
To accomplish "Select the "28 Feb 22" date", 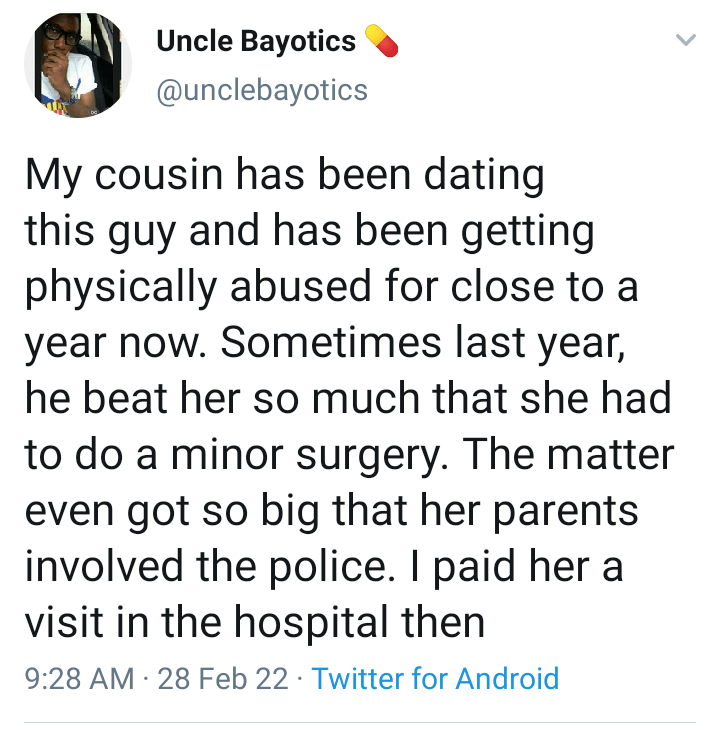I will (222, 678).
